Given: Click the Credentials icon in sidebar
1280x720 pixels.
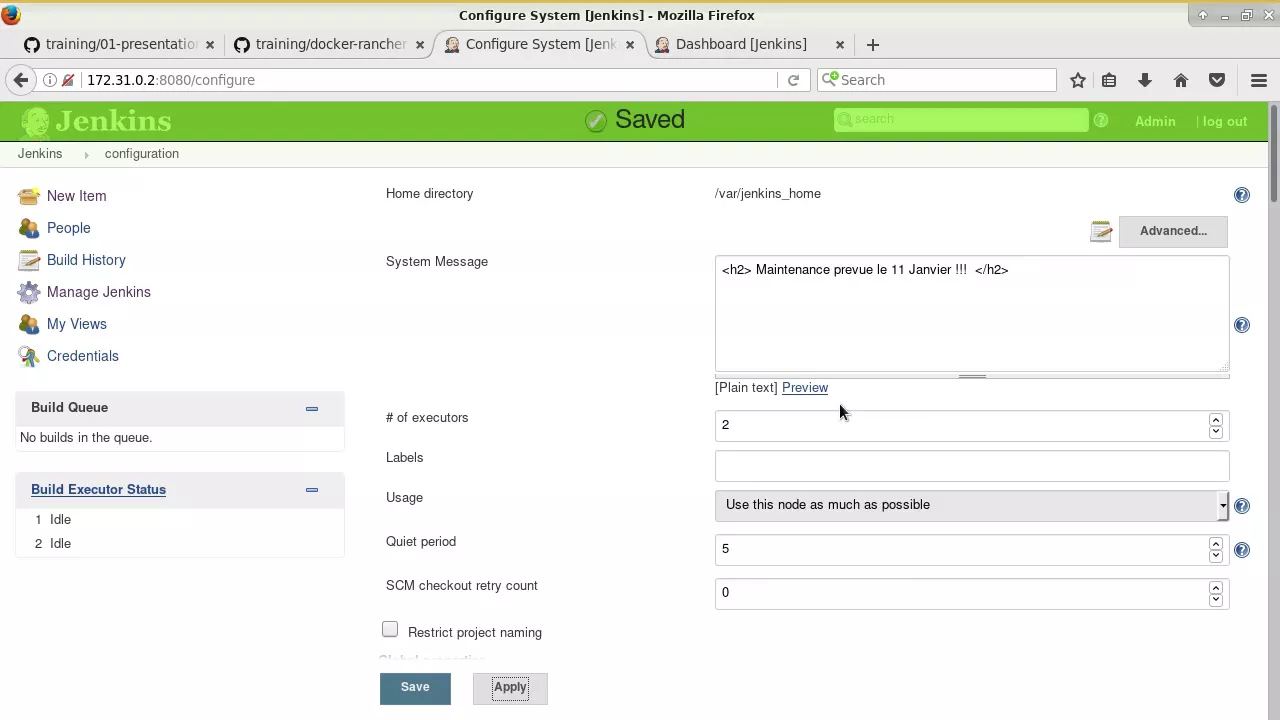Looking at the screenshot, I should [x=29, y=356].
